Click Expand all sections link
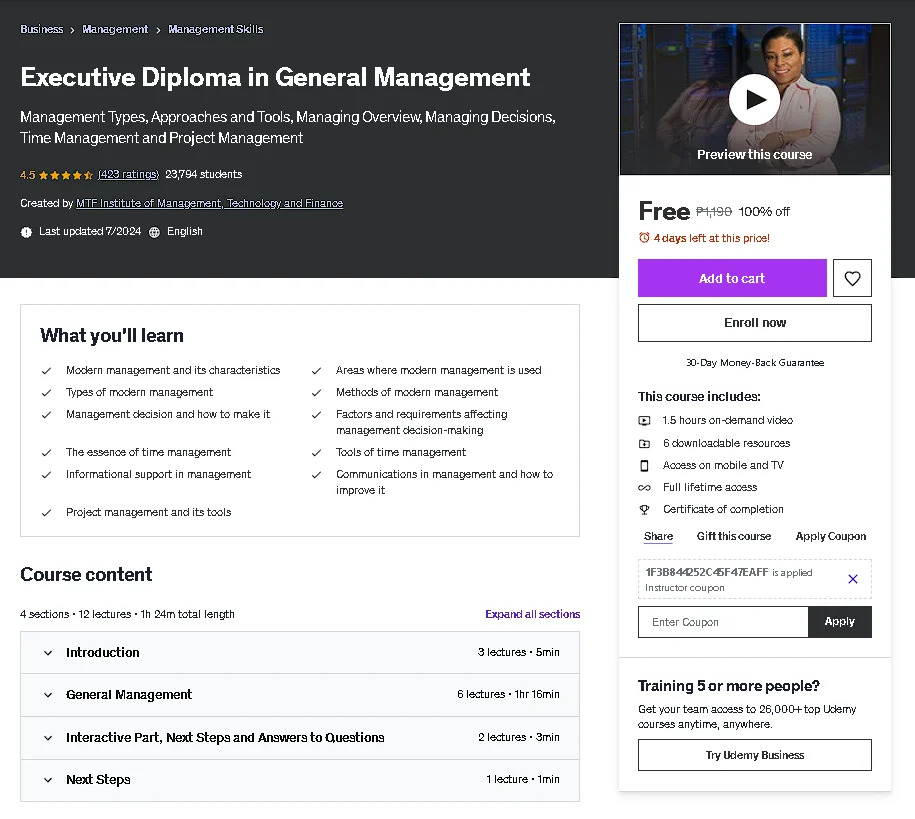 (x=532, y=614)
